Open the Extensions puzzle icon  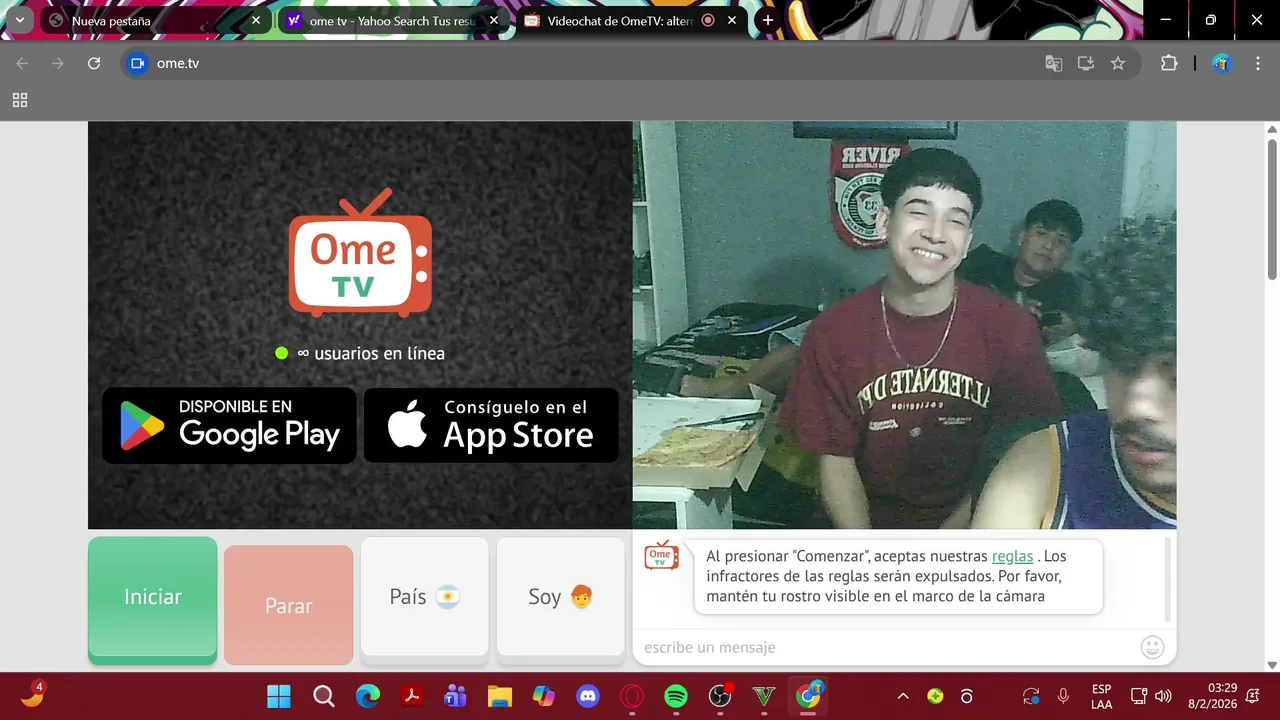(1169, 63)
